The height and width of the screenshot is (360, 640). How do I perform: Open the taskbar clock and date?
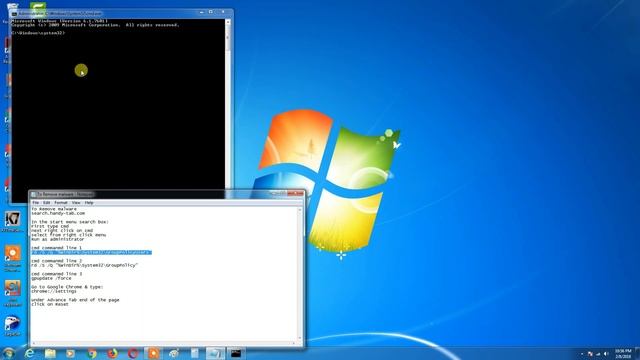623,354
